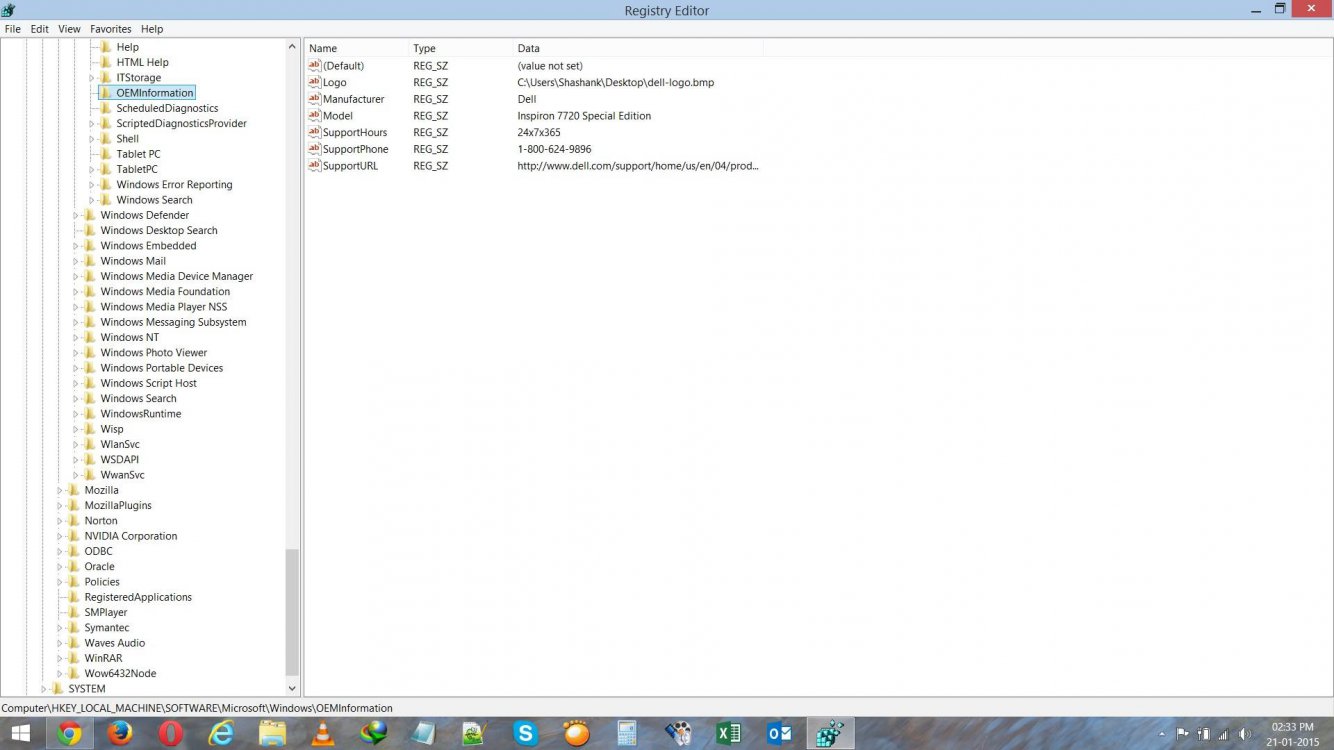Click the Action Center flag icon in the tray
The image size is (1334, 750).
(x=1183, y=734)
